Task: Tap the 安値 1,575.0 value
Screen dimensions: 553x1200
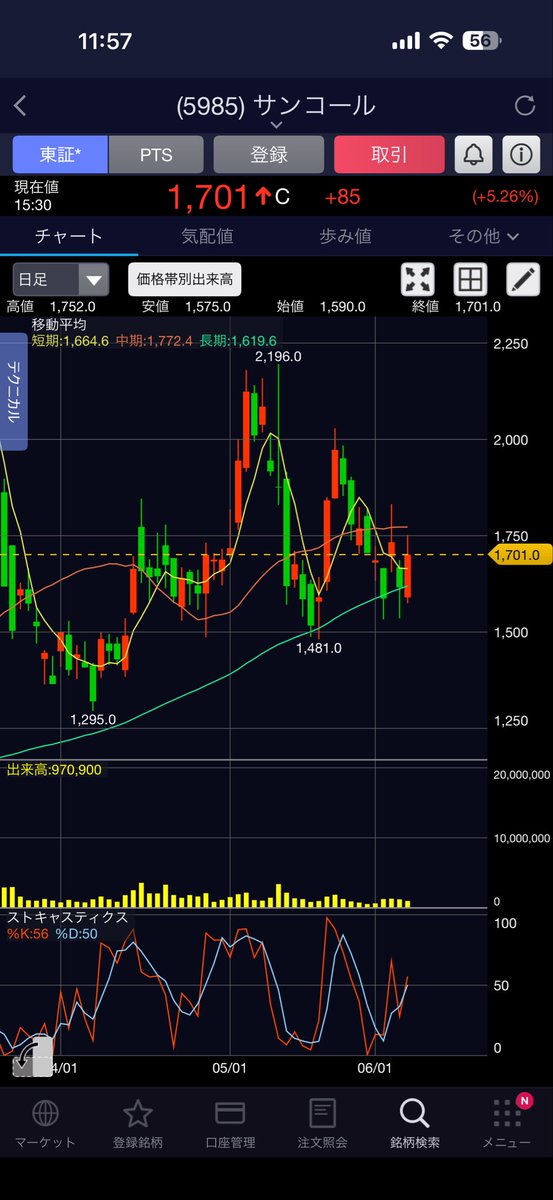Action: pyautogui.click(x=187, y=307)
